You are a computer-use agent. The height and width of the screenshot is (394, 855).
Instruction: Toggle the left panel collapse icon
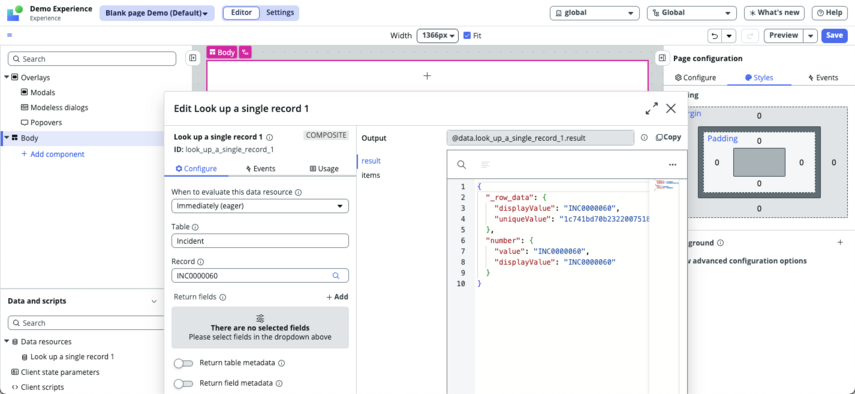pyautogui.click(x=192, y=58)
